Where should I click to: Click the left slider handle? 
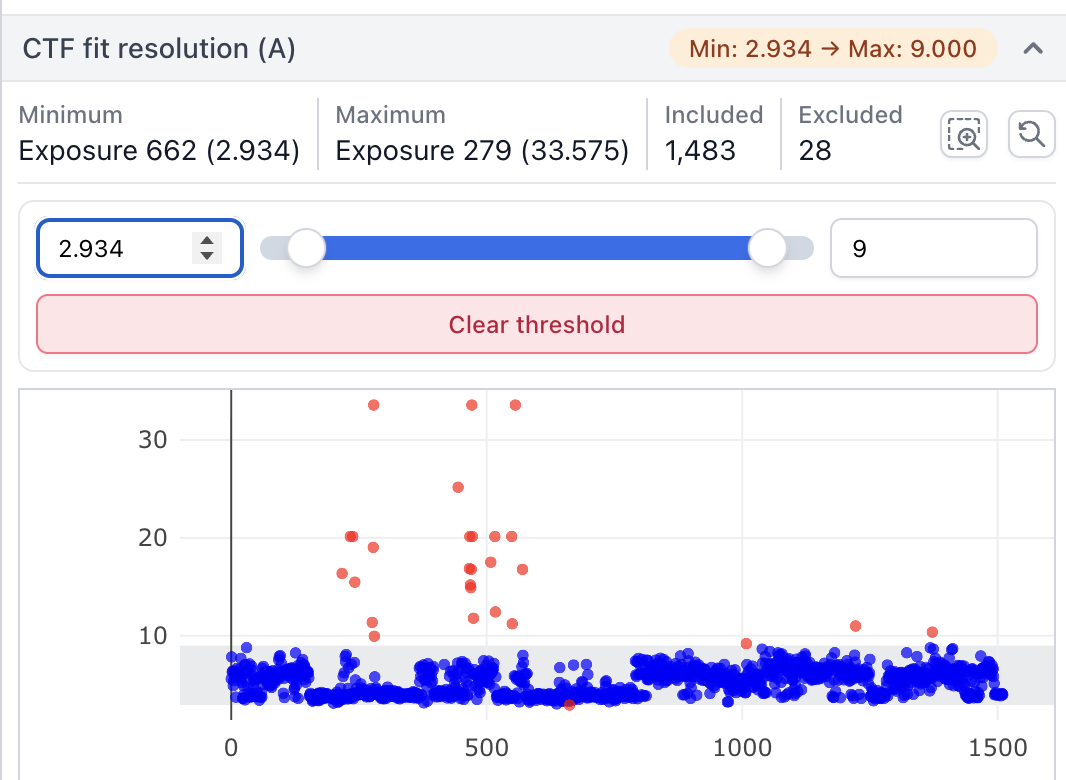tap(306, 248)
